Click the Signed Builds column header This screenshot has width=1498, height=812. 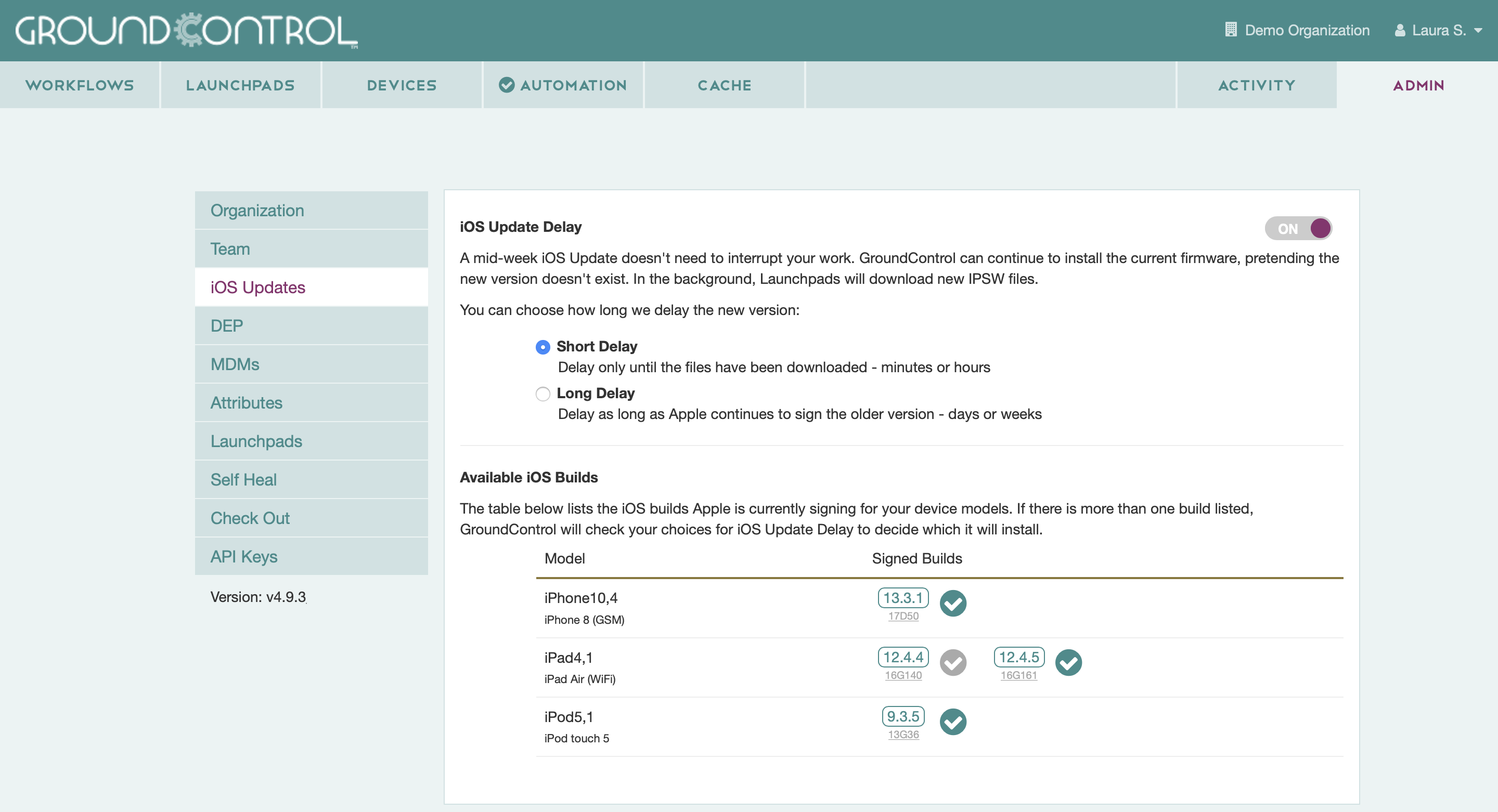[x=917, y=558]
